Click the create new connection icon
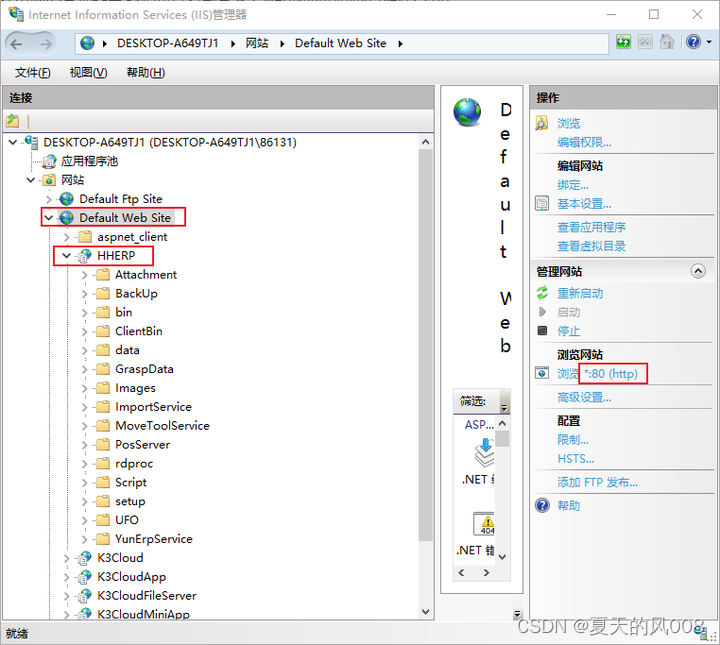The height and width of the screenshot is (645, 720). 13,121
